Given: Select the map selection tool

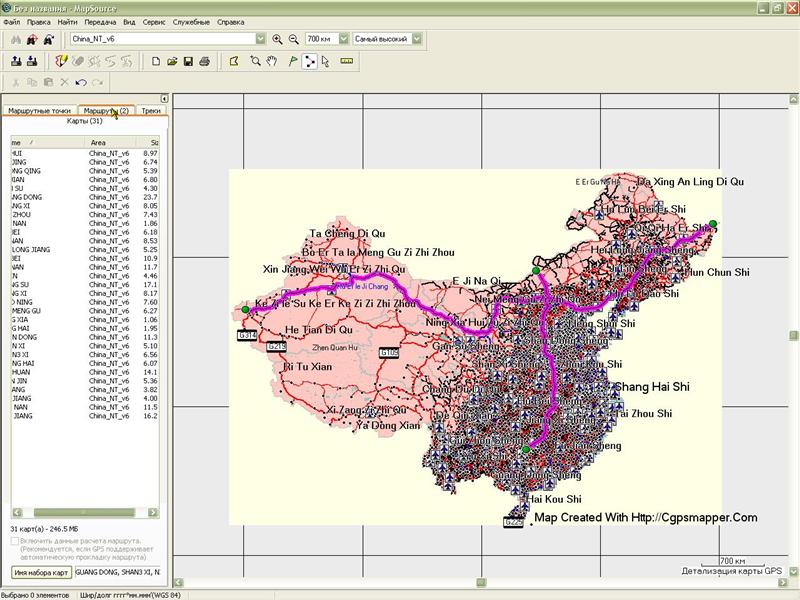Looking at the screenshot, I should 234,61.
